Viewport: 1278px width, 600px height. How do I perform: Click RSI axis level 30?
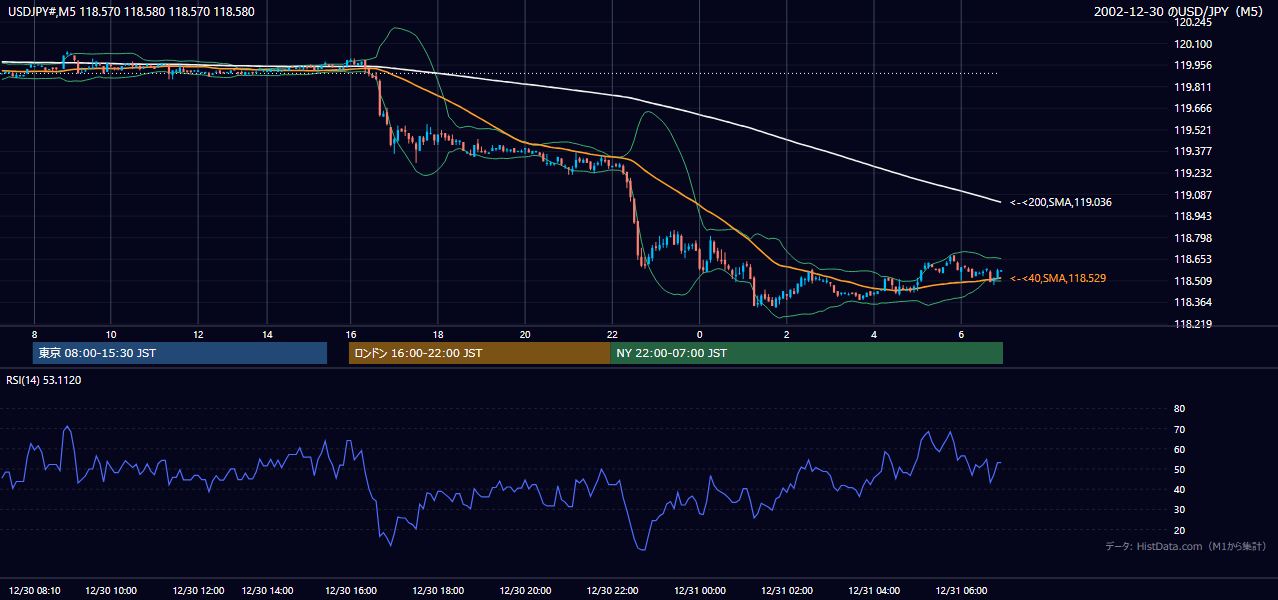1179,510
